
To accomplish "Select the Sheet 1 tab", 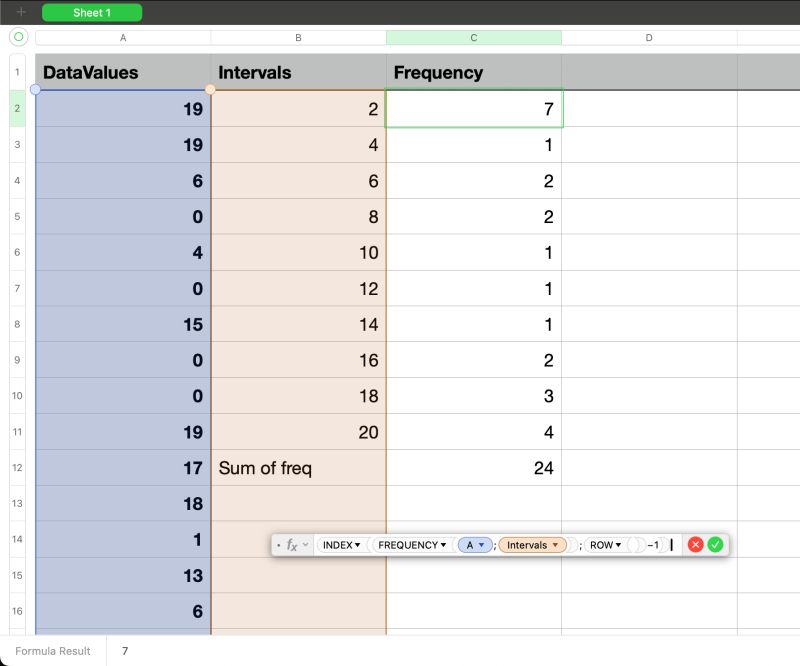I will [92, 12].
